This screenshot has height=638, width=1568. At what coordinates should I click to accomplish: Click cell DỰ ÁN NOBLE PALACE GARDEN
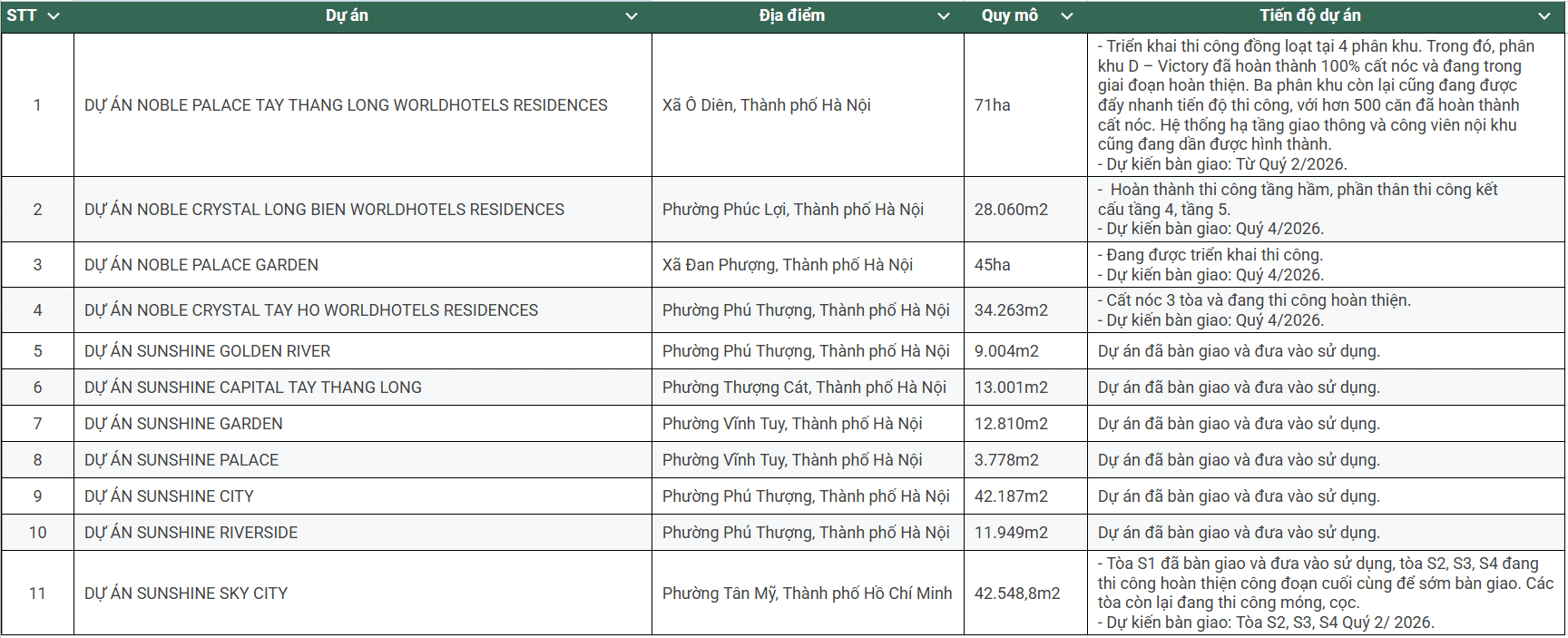(x=363, y=265)
